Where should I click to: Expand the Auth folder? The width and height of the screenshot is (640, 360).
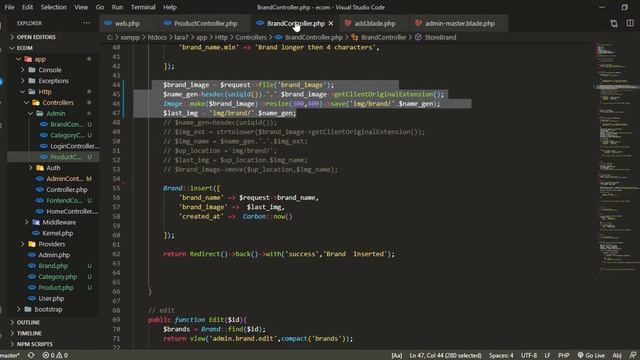[x=53, y=168]
